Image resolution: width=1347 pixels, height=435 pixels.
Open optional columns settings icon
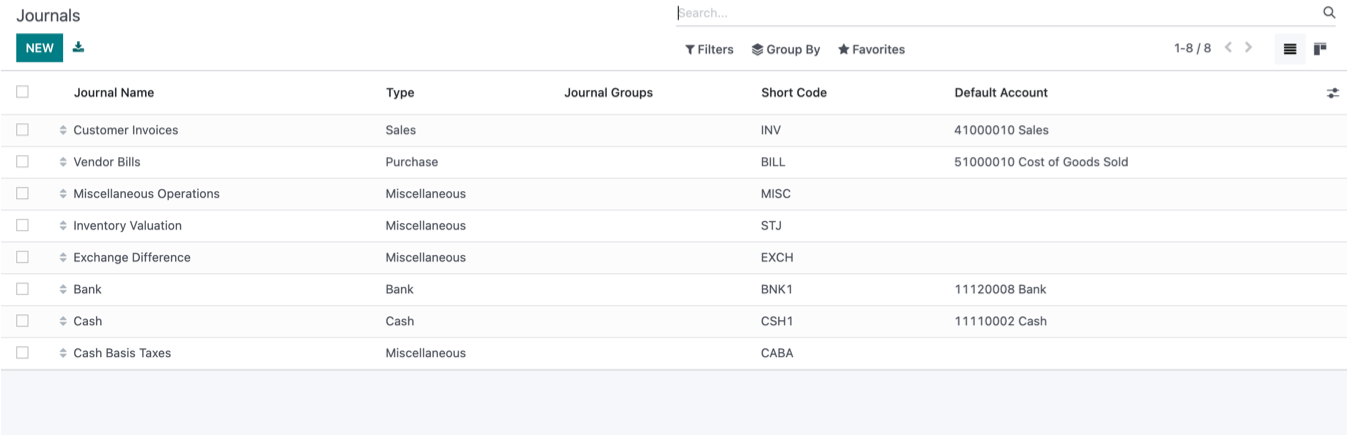point(1332,93)
